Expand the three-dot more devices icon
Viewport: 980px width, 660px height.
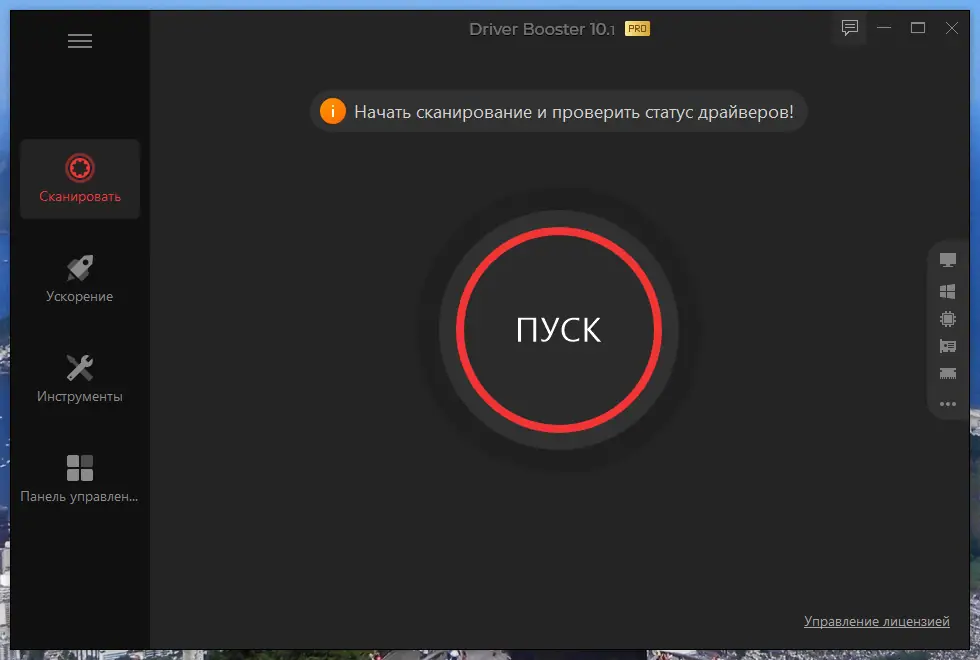point(947,404)
